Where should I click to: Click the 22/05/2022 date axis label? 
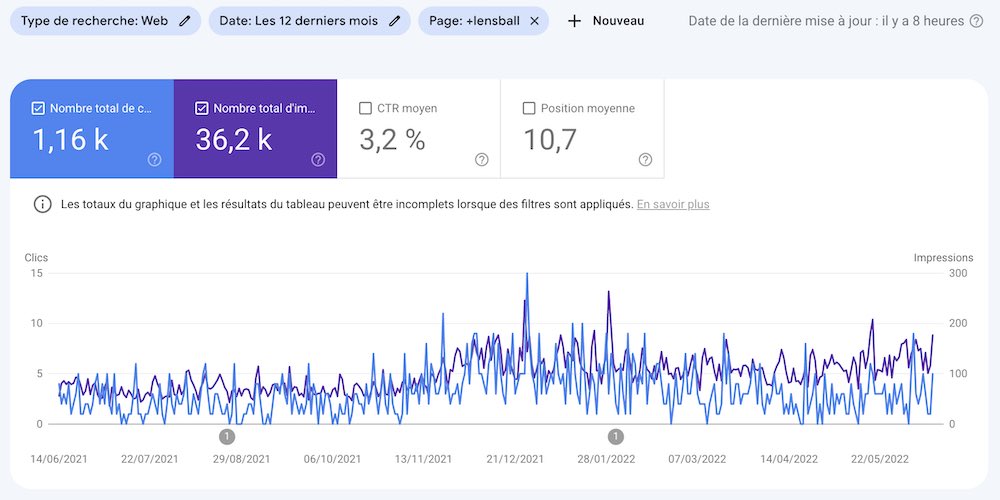pos(880,459)
